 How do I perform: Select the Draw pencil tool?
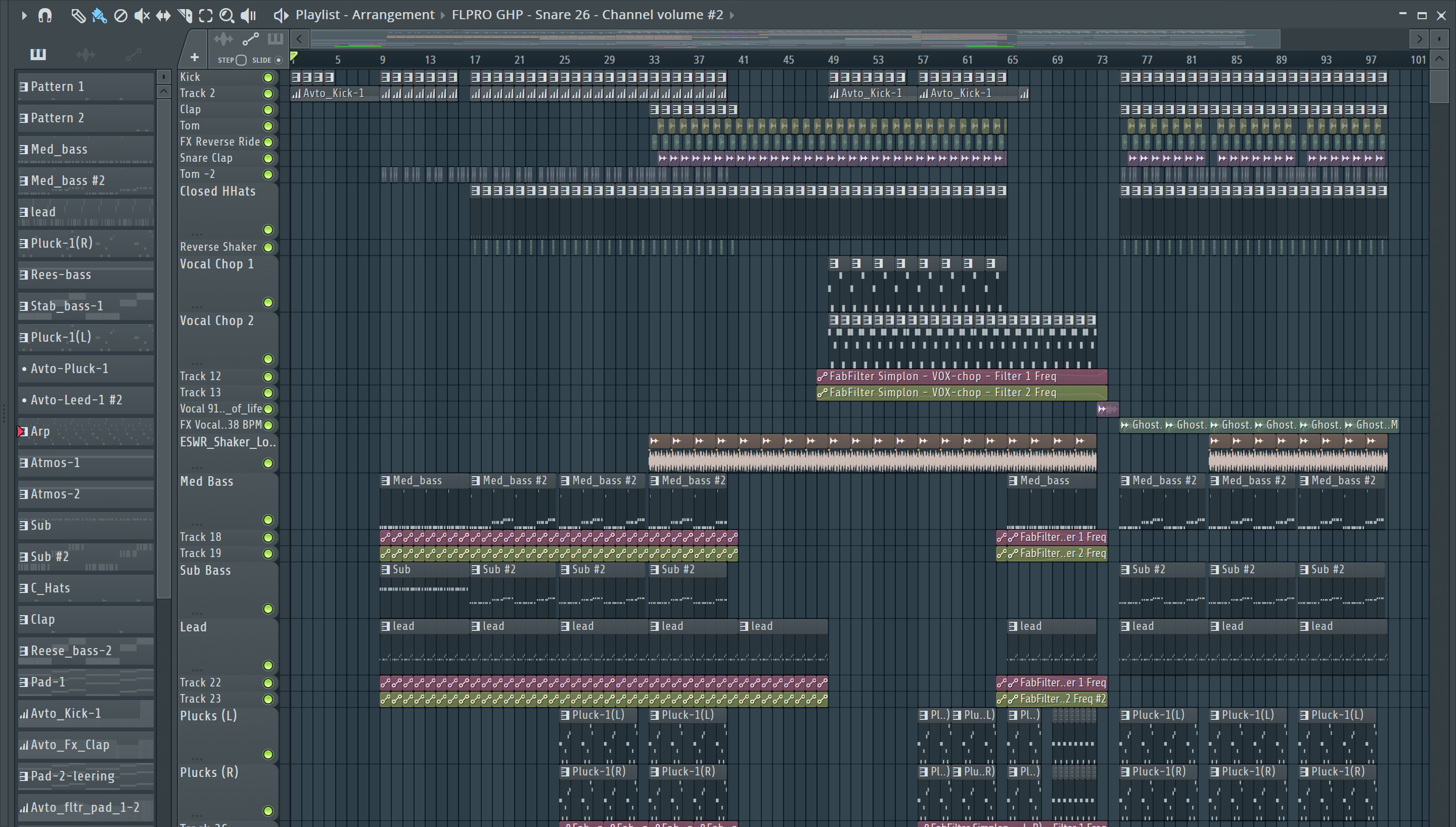pos(78,15)
